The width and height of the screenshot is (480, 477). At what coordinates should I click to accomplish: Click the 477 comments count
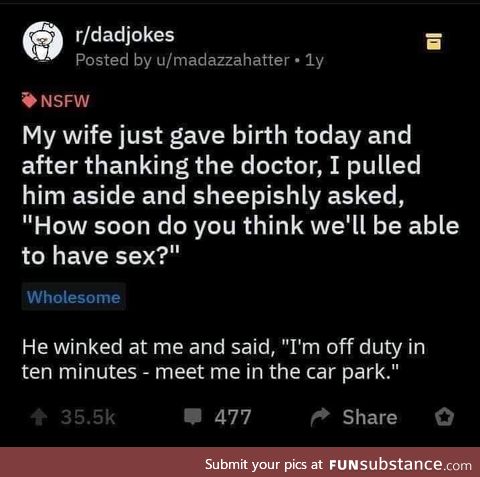(233, 417)
